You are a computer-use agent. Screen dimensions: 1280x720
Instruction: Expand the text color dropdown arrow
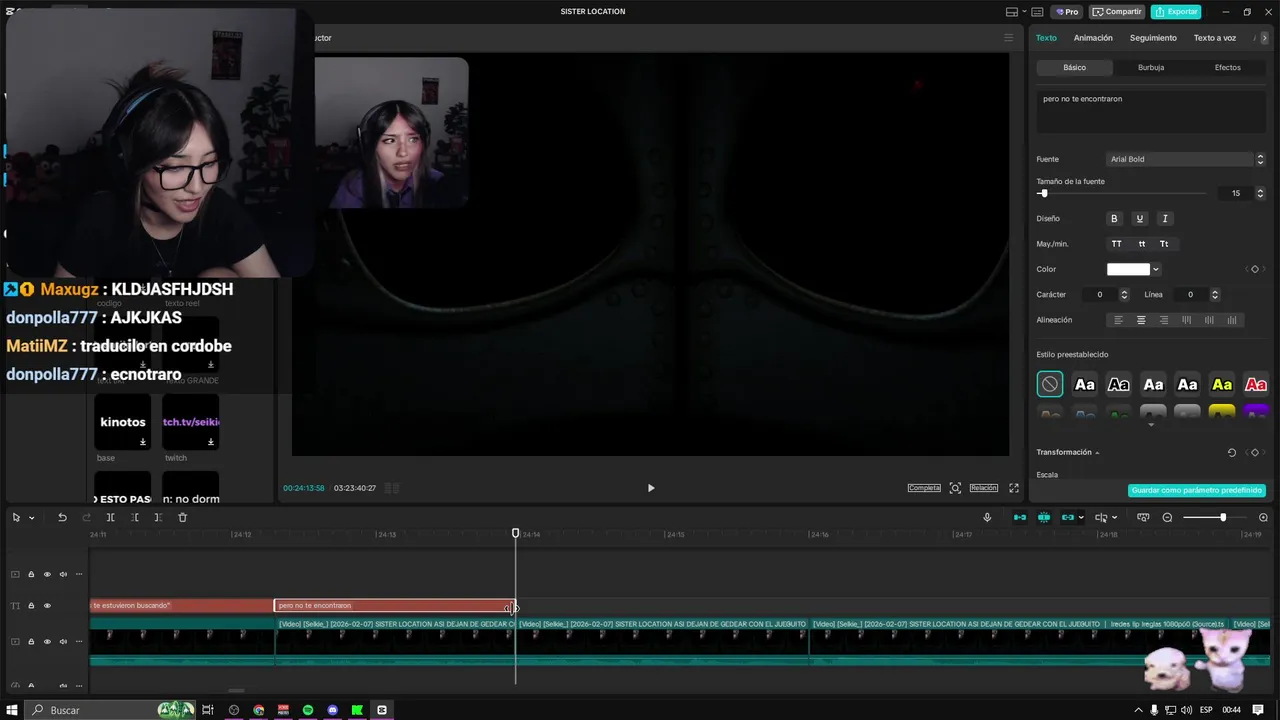point(1156,269)
